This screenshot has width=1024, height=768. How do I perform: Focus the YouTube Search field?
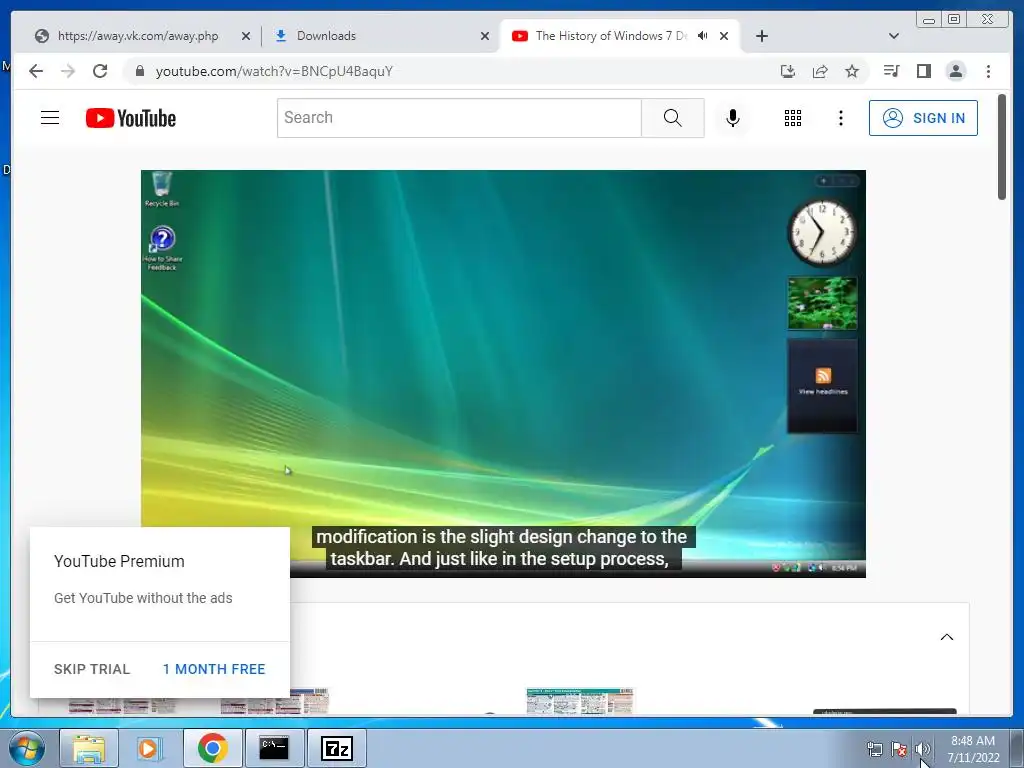click(x=460, y=118)
